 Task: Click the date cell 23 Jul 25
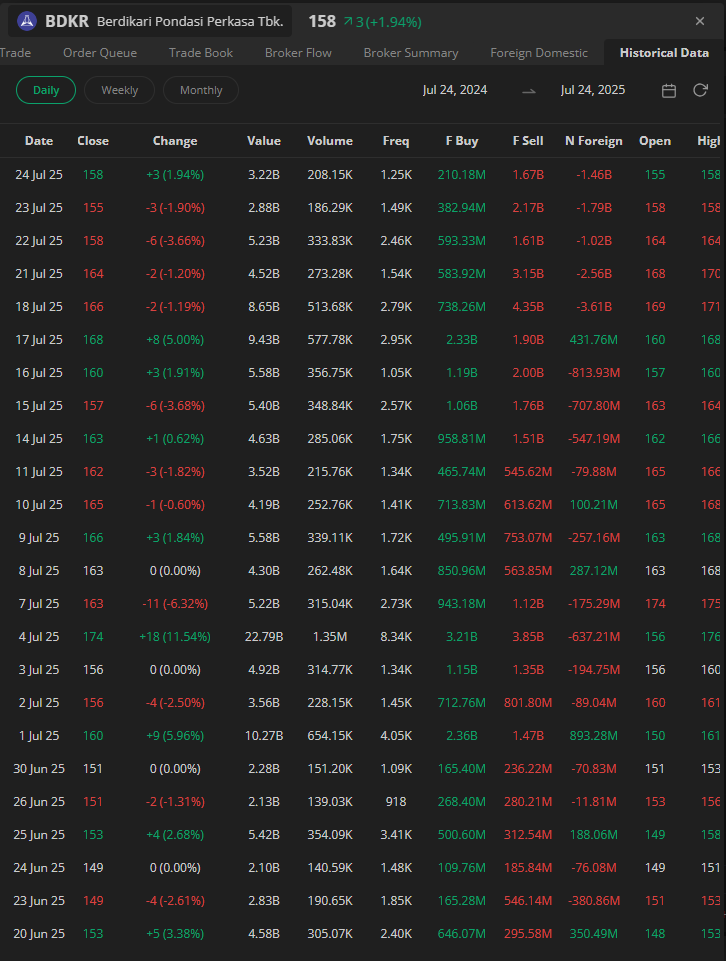39,208
